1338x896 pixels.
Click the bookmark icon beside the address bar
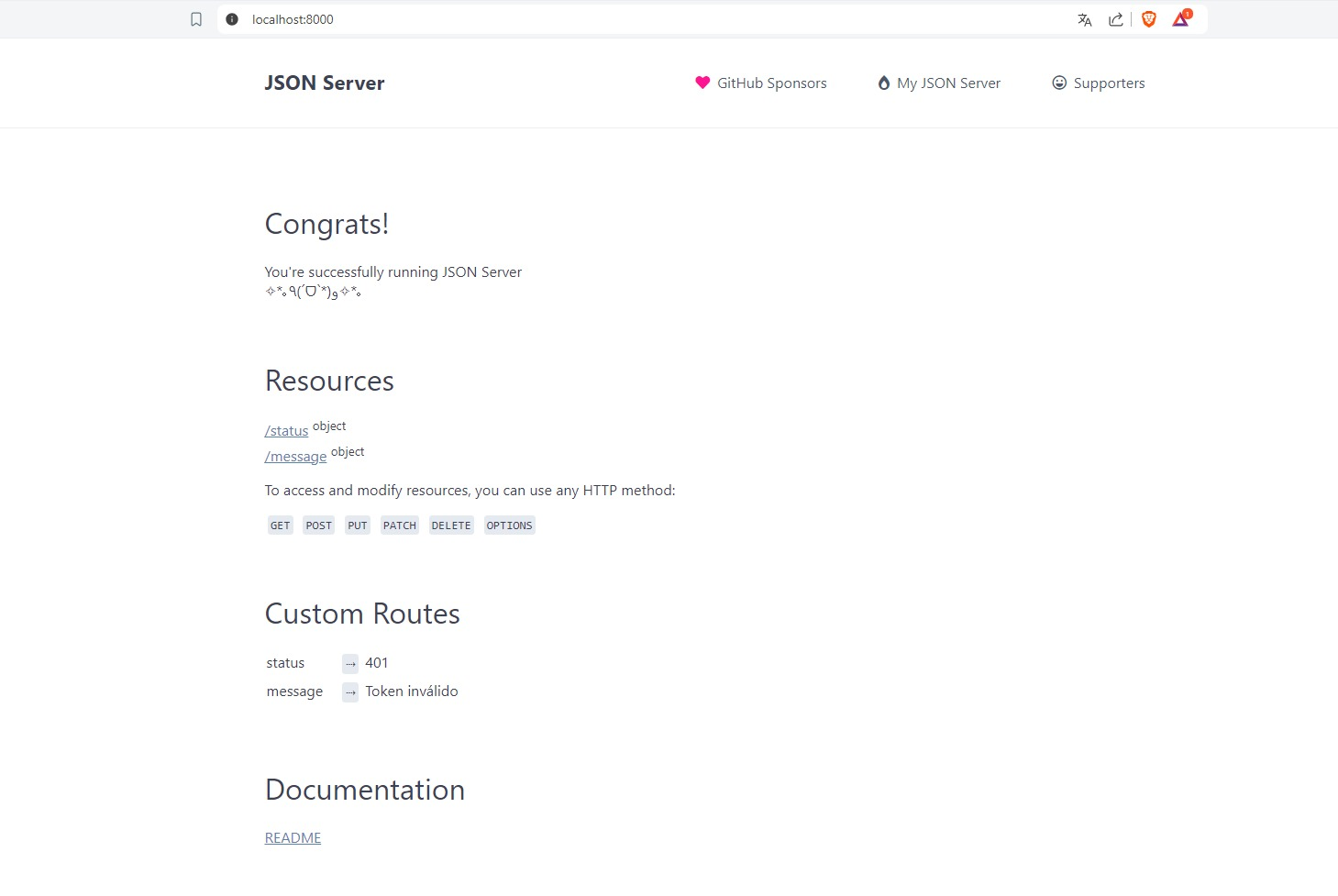tap(196, 19)
